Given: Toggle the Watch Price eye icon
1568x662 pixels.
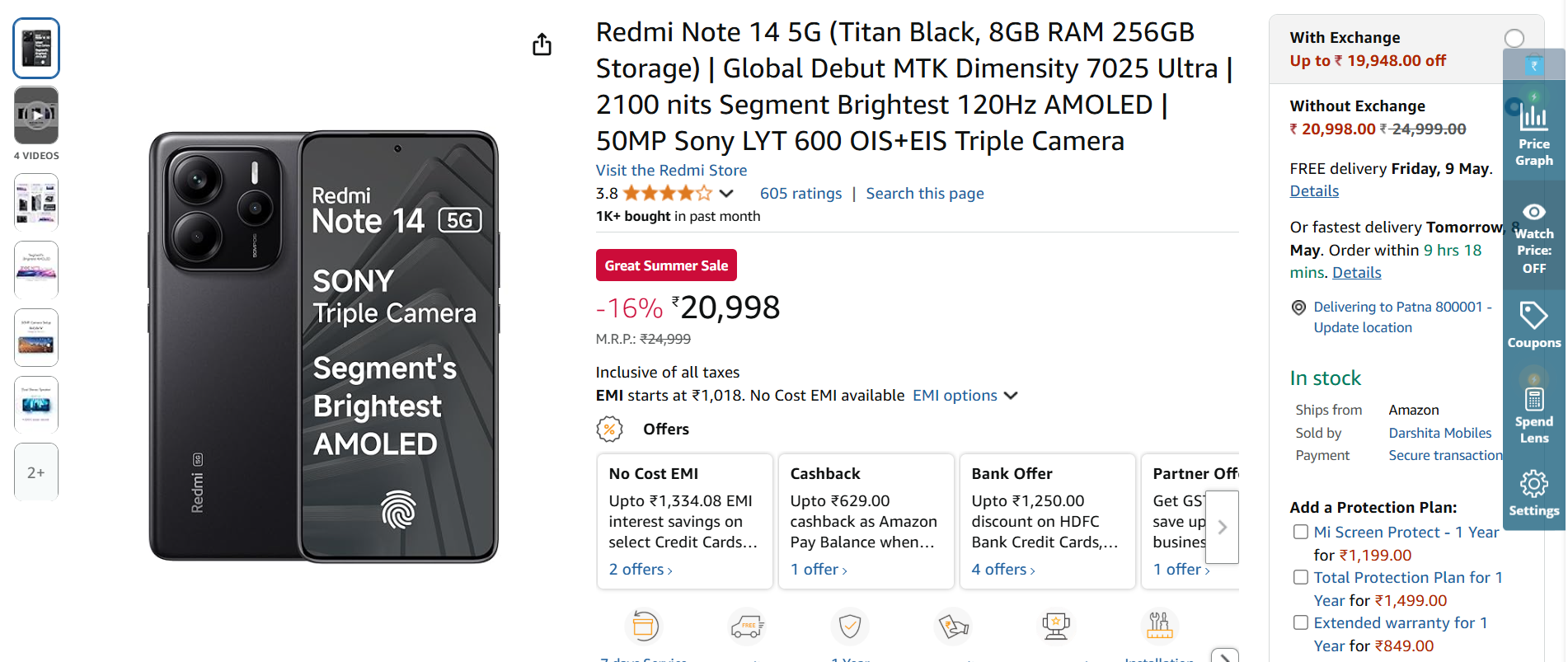Looking at the screenshot, I should click(x=1533, y=213).
